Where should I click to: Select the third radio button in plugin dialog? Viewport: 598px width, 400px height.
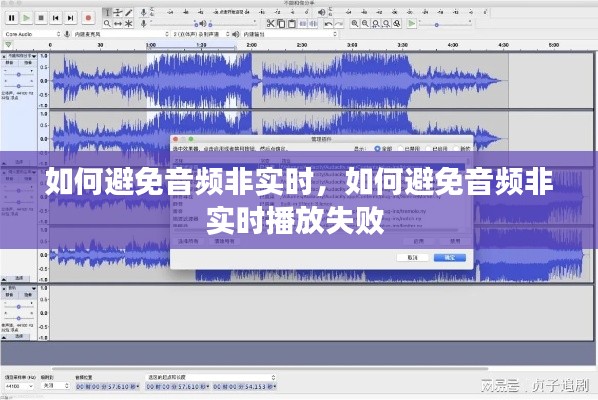[428, 148]
